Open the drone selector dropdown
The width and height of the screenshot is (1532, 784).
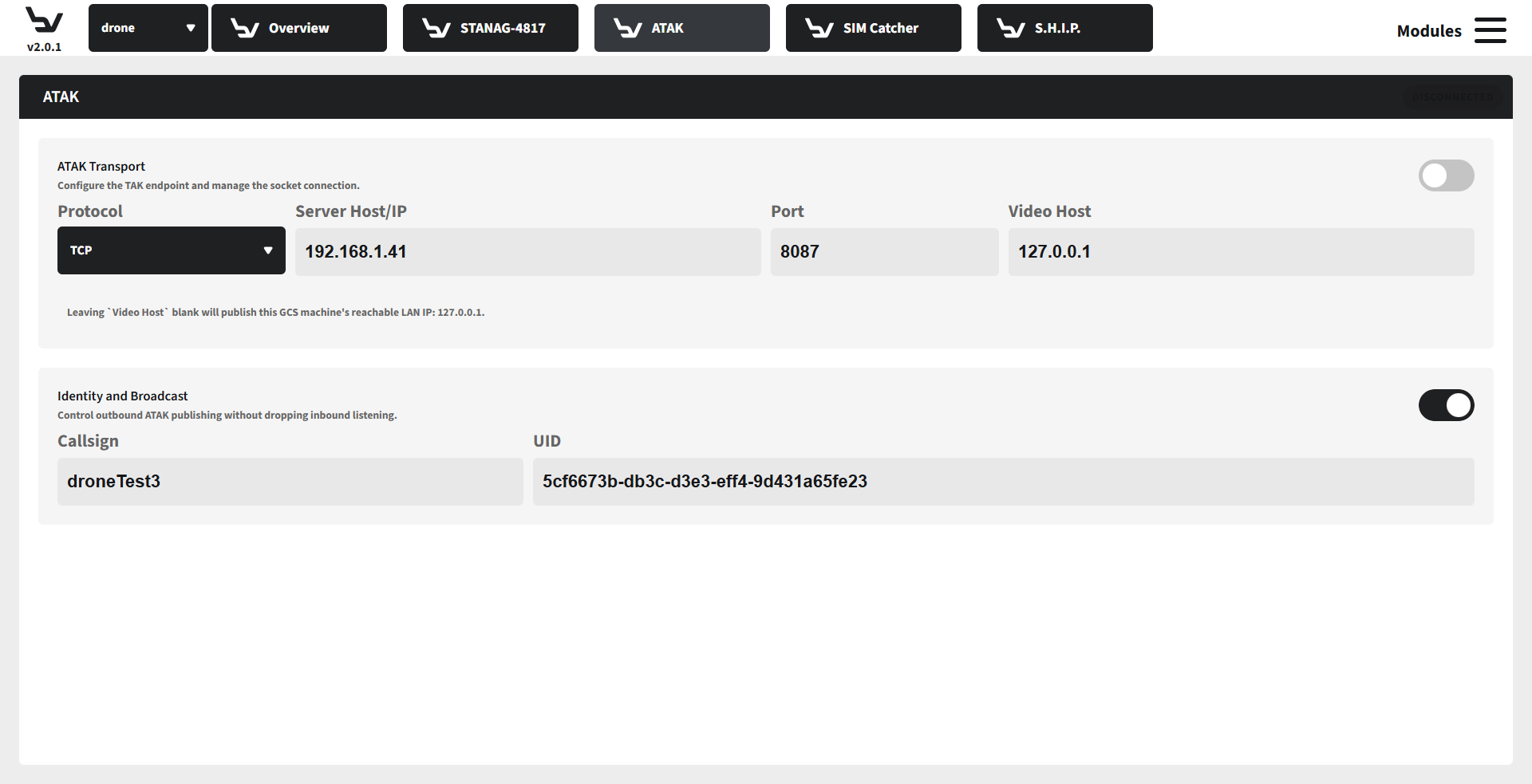click(x=148, y=28)
